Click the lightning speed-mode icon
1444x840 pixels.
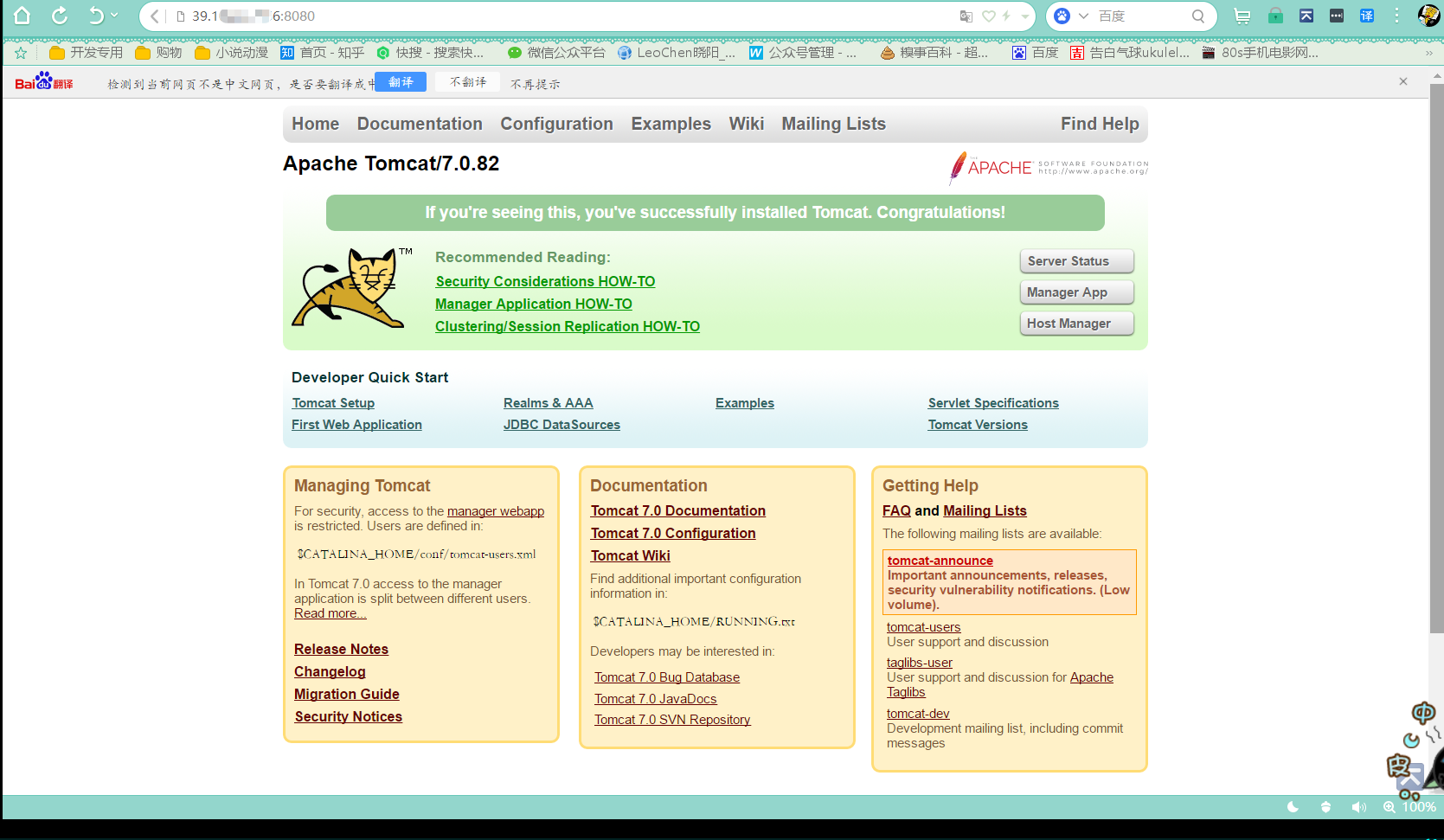(1006, 16)
